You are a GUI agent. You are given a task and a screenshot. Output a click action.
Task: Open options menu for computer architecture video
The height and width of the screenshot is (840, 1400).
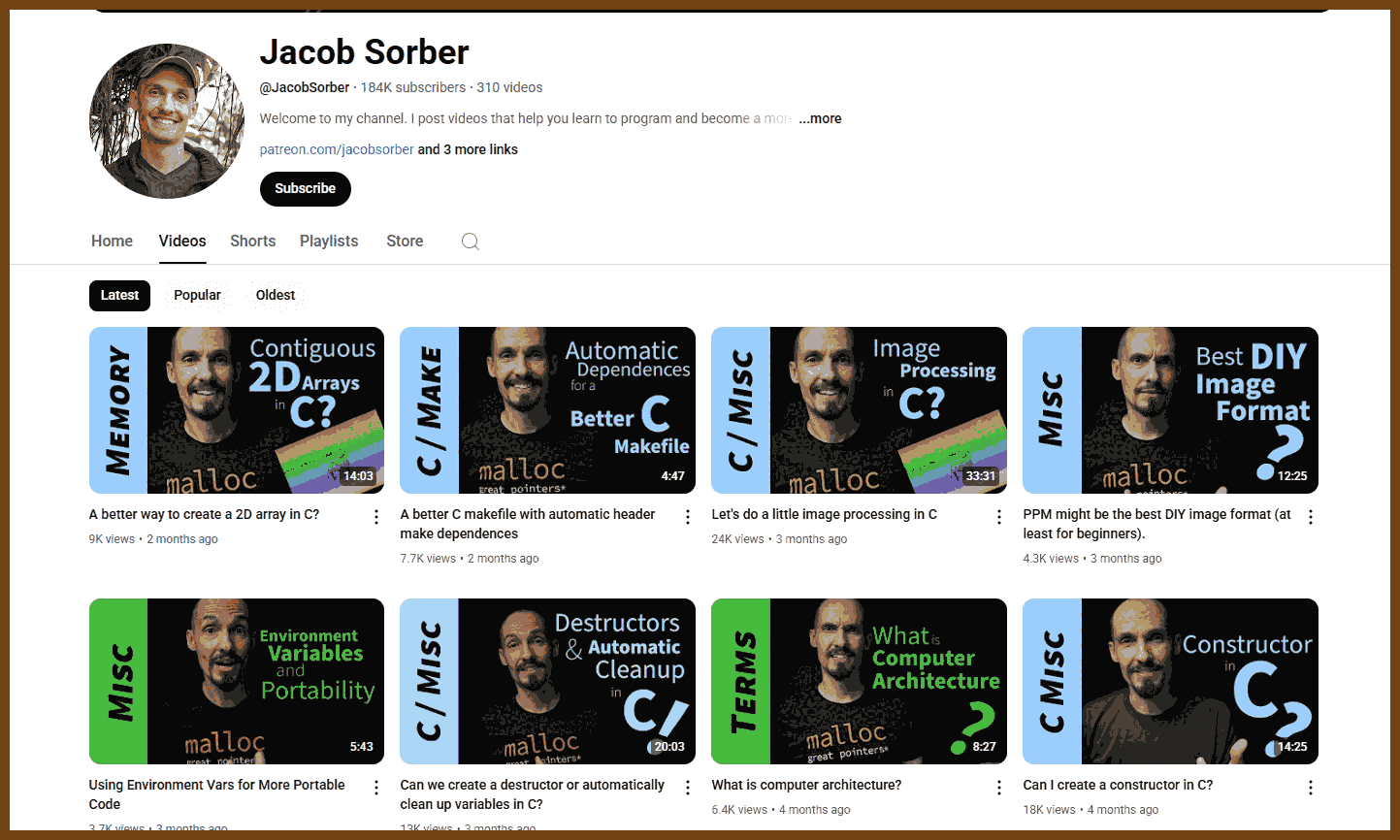click(x=999, y=788)
